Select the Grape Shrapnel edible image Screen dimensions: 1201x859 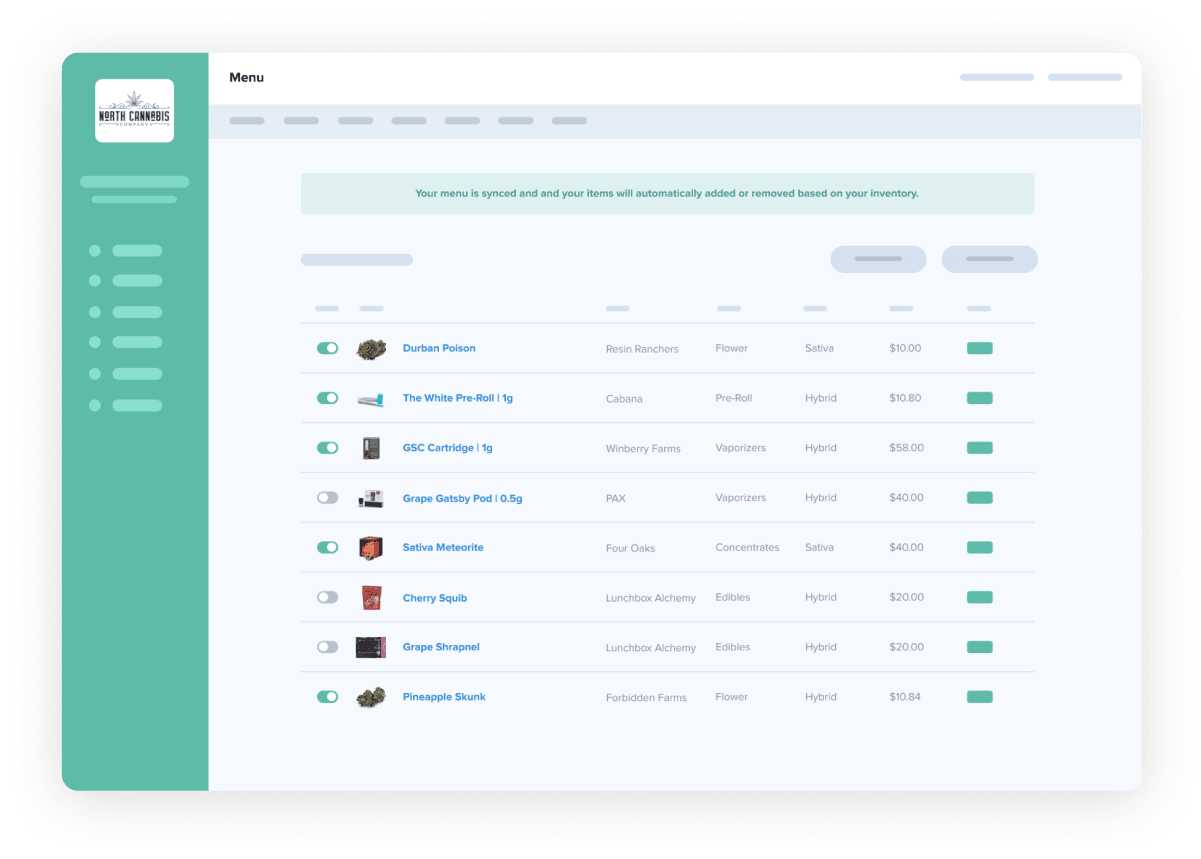[x=371, y=647]
